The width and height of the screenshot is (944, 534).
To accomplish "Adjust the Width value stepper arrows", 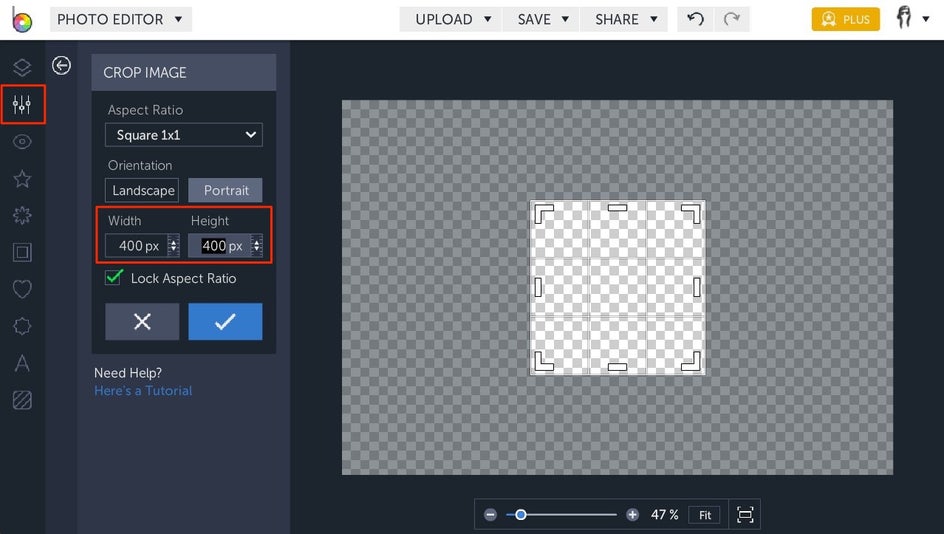I will 173,246.
